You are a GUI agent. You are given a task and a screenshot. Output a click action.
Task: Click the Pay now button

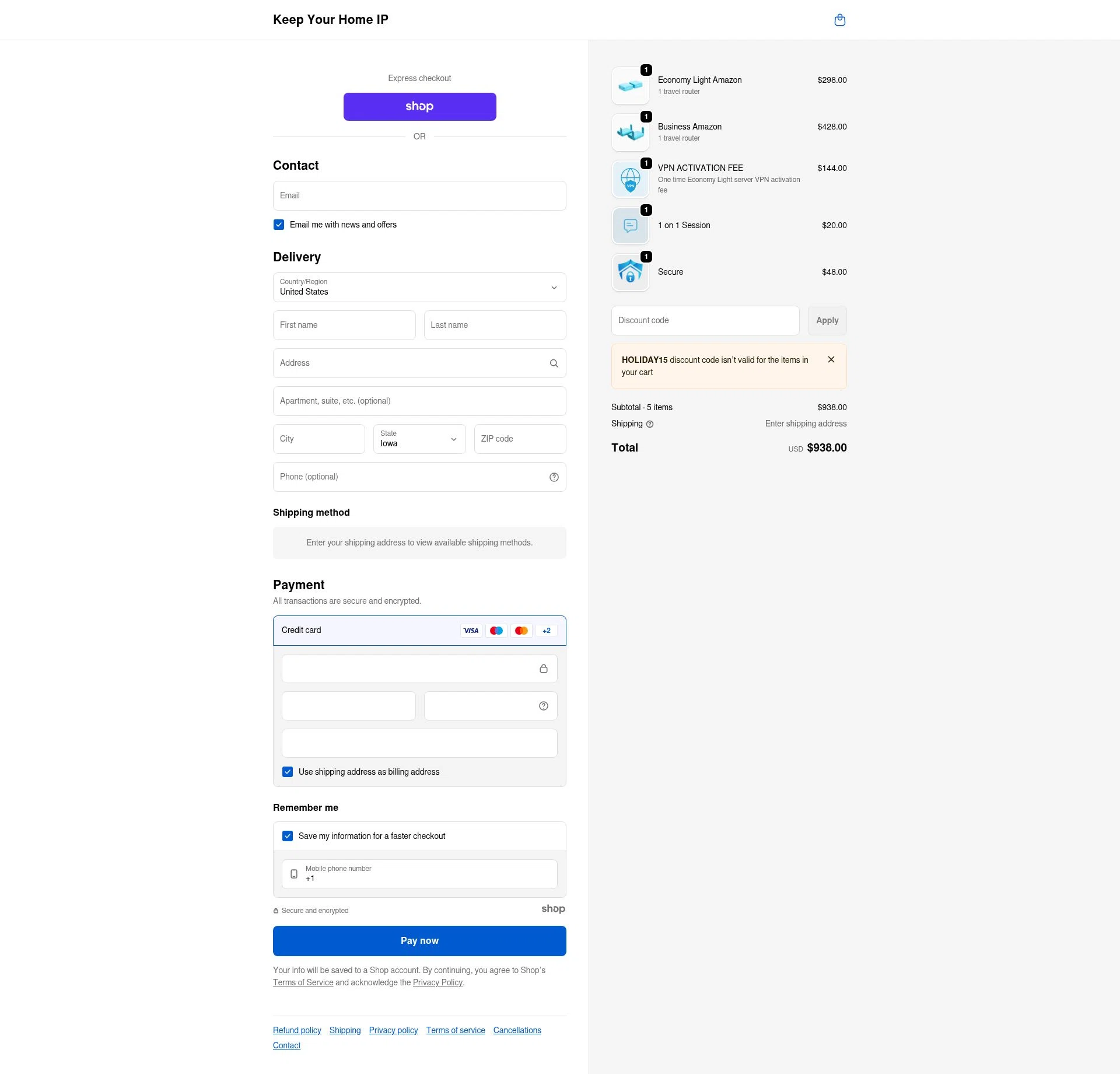pyautogui.click(x=419, y=940)
